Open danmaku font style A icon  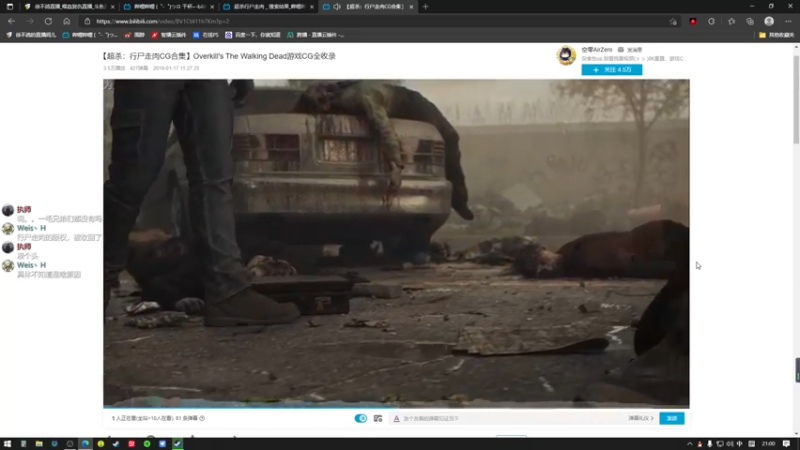coord(396,418)
